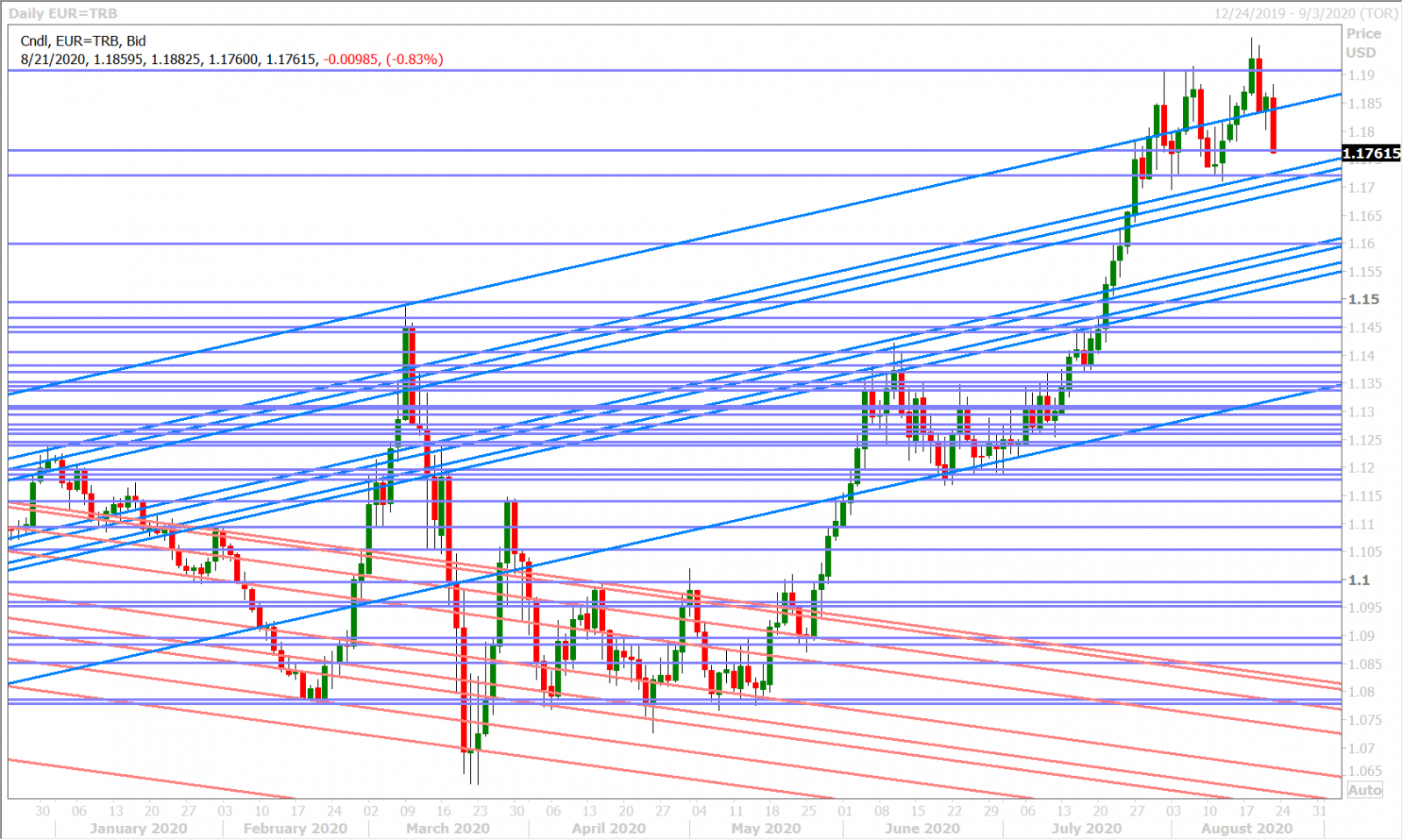Select April 2020 on the time axis

pyautogui.click(x=609, y=829)
